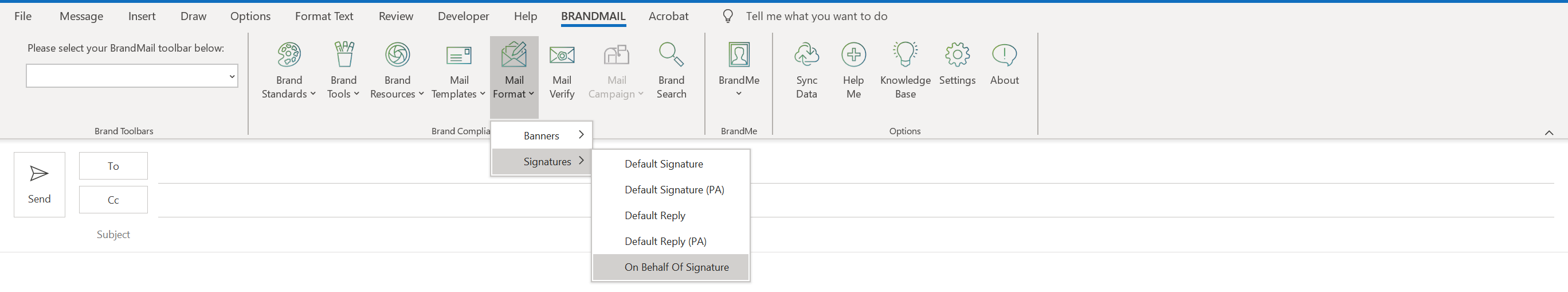This screenshot has height=292, width=1568.
Task: Open the File tab
Action: (23, 17)
